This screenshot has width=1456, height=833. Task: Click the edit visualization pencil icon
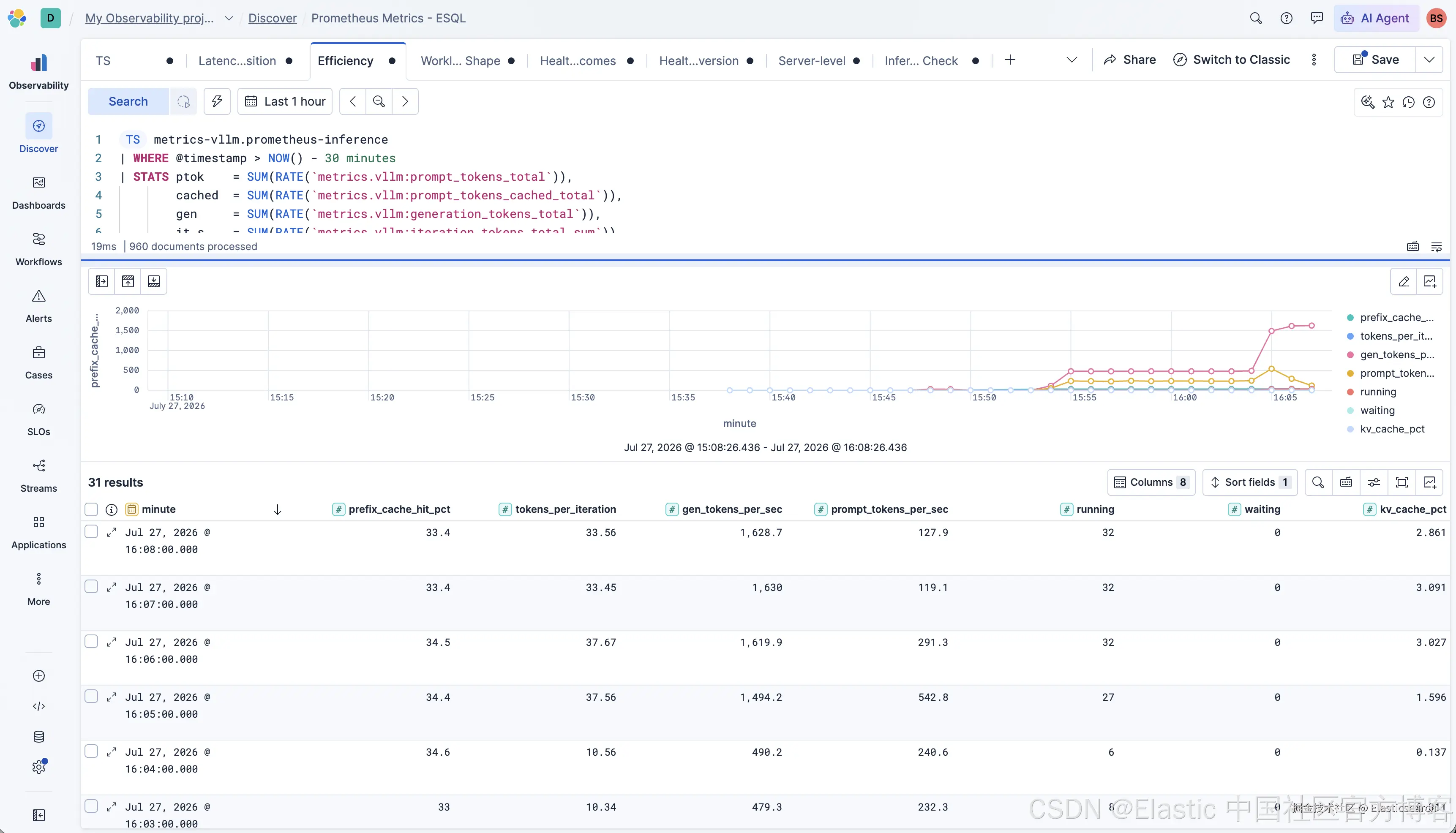click(1403, 281)
